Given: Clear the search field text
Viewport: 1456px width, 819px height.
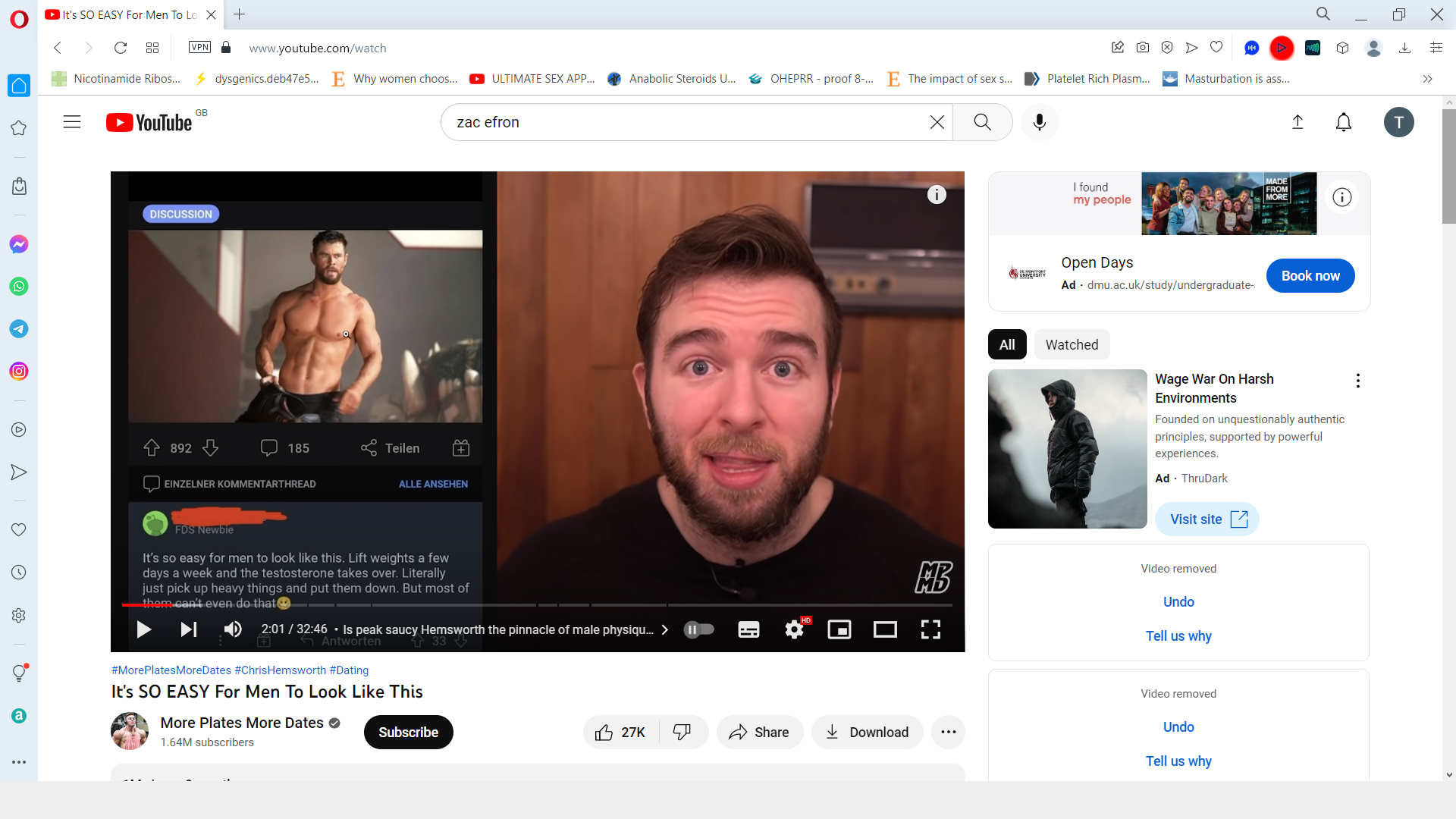Looking at the screenshot, I should click(937, 122).
